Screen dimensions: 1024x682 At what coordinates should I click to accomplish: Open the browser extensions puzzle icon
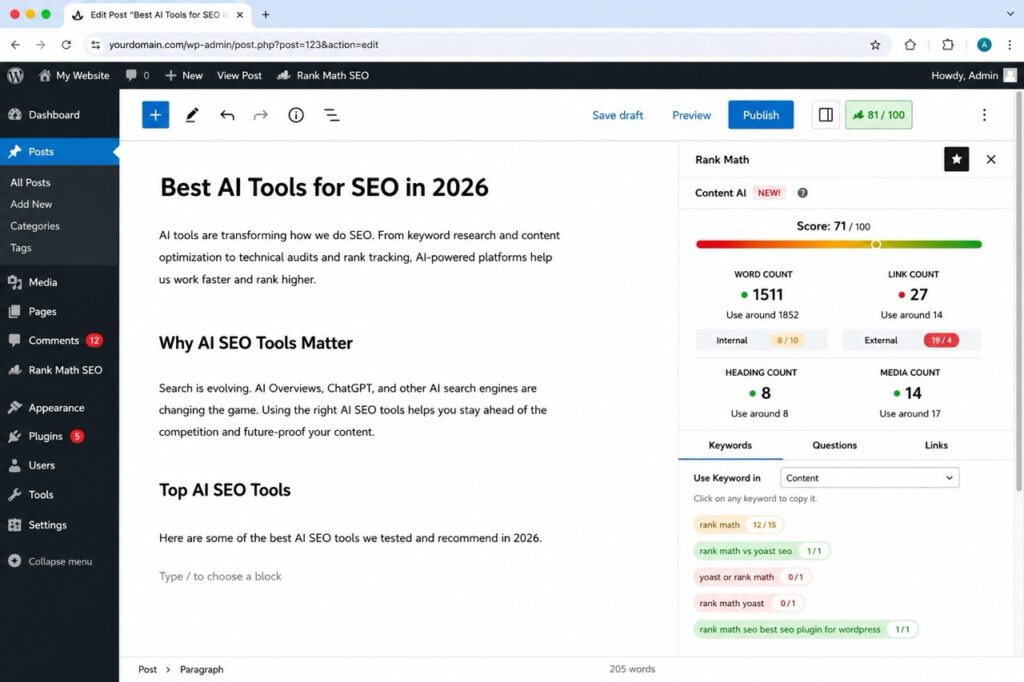coord(948,44)
